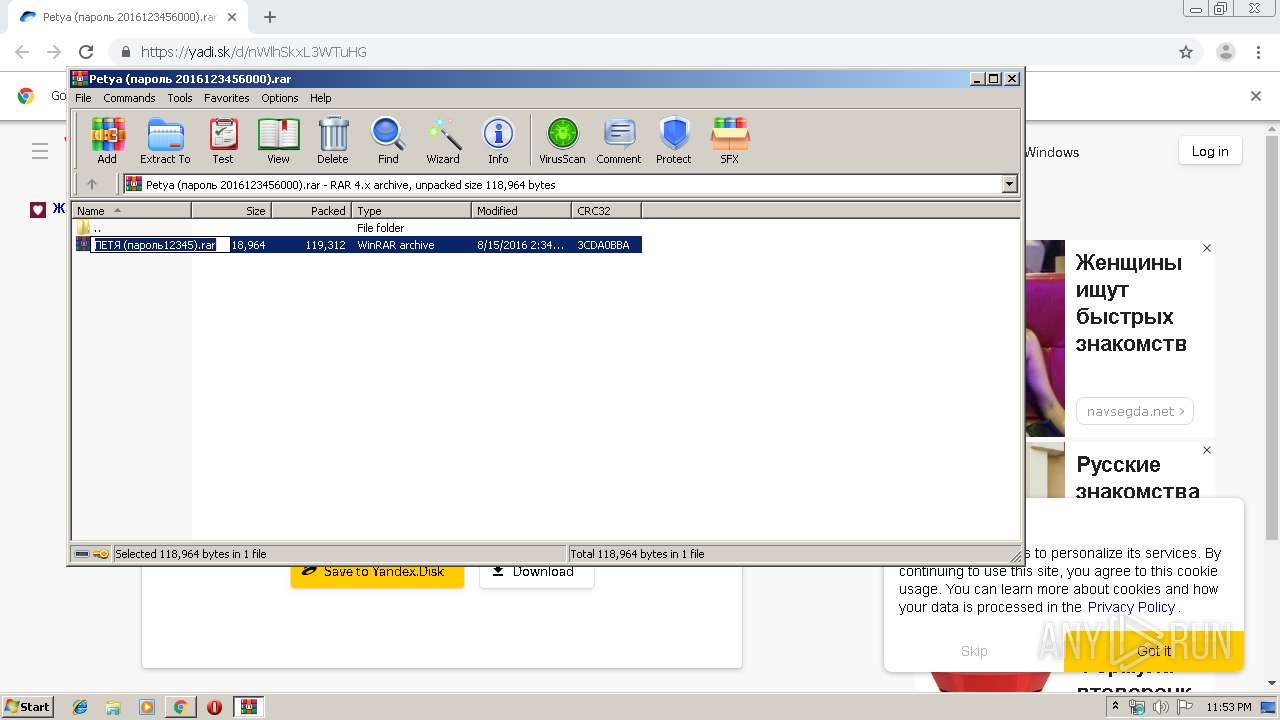Click the Add toolbar icon in WinRAR
The image size is (1280, 720).
click(x=107, y=140)
